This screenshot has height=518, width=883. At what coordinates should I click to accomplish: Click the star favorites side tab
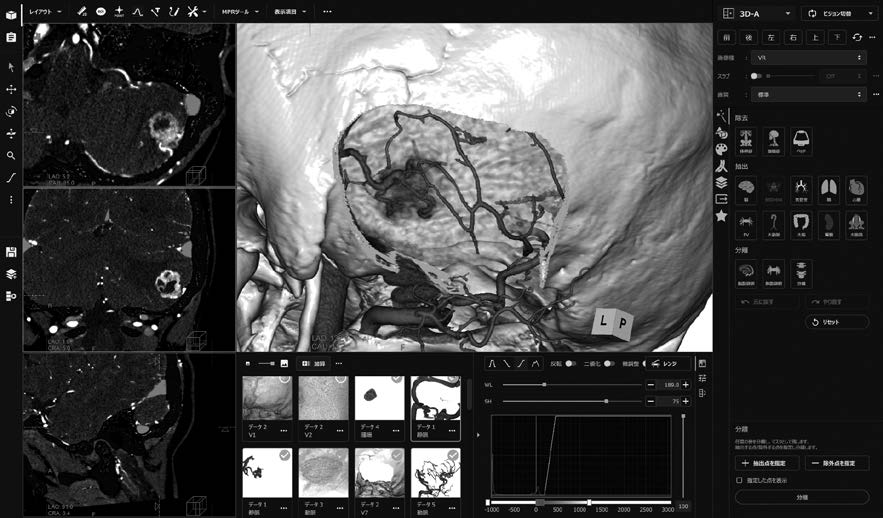point(721,215)
